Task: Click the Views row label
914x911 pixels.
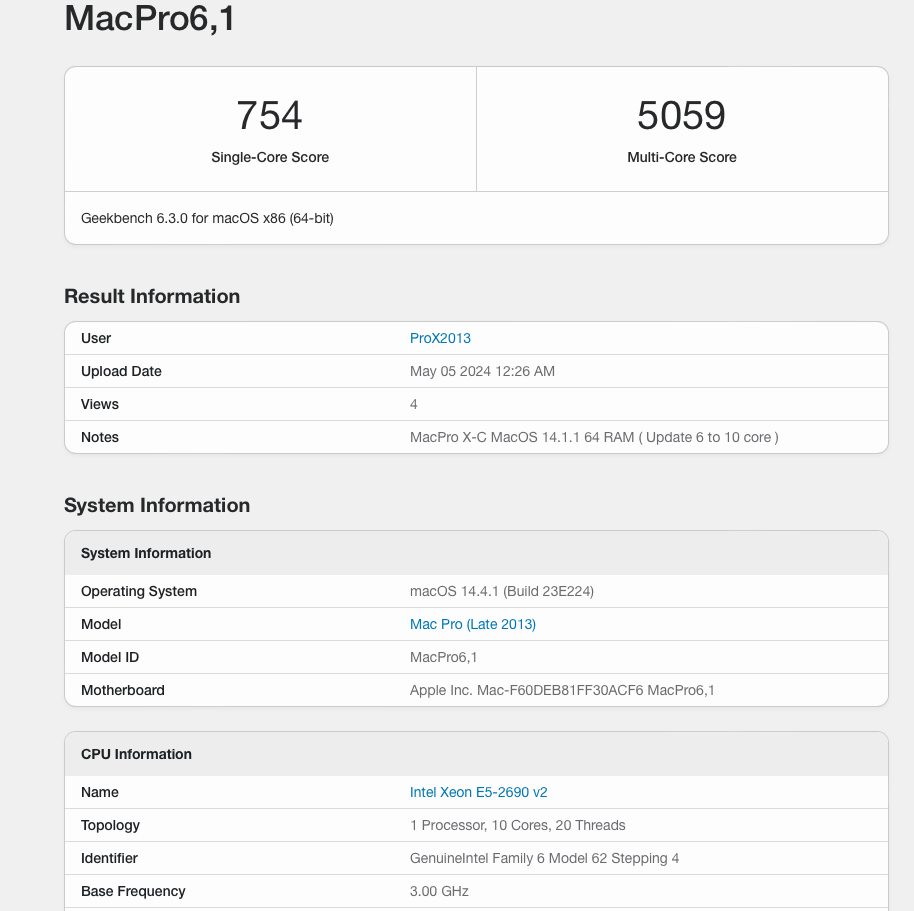Action: tap(100, 405)
